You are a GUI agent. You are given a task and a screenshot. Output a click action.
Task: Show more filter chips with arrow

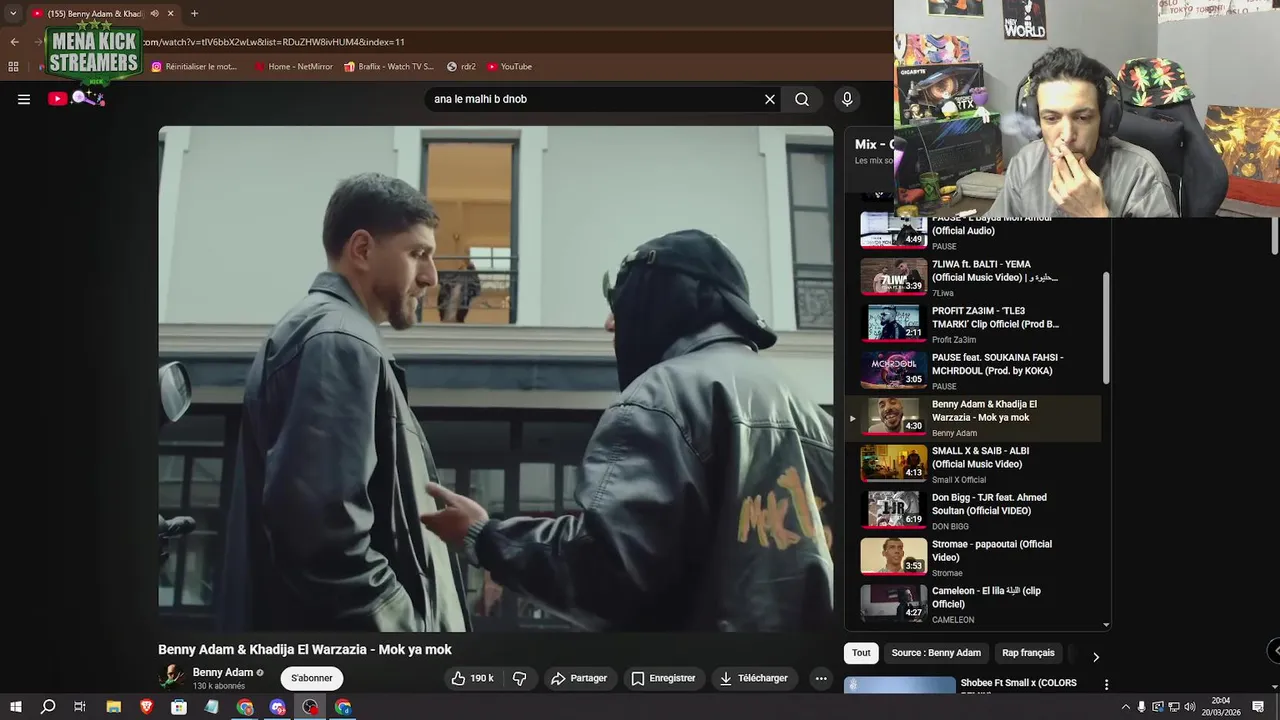pos(1095,657)
